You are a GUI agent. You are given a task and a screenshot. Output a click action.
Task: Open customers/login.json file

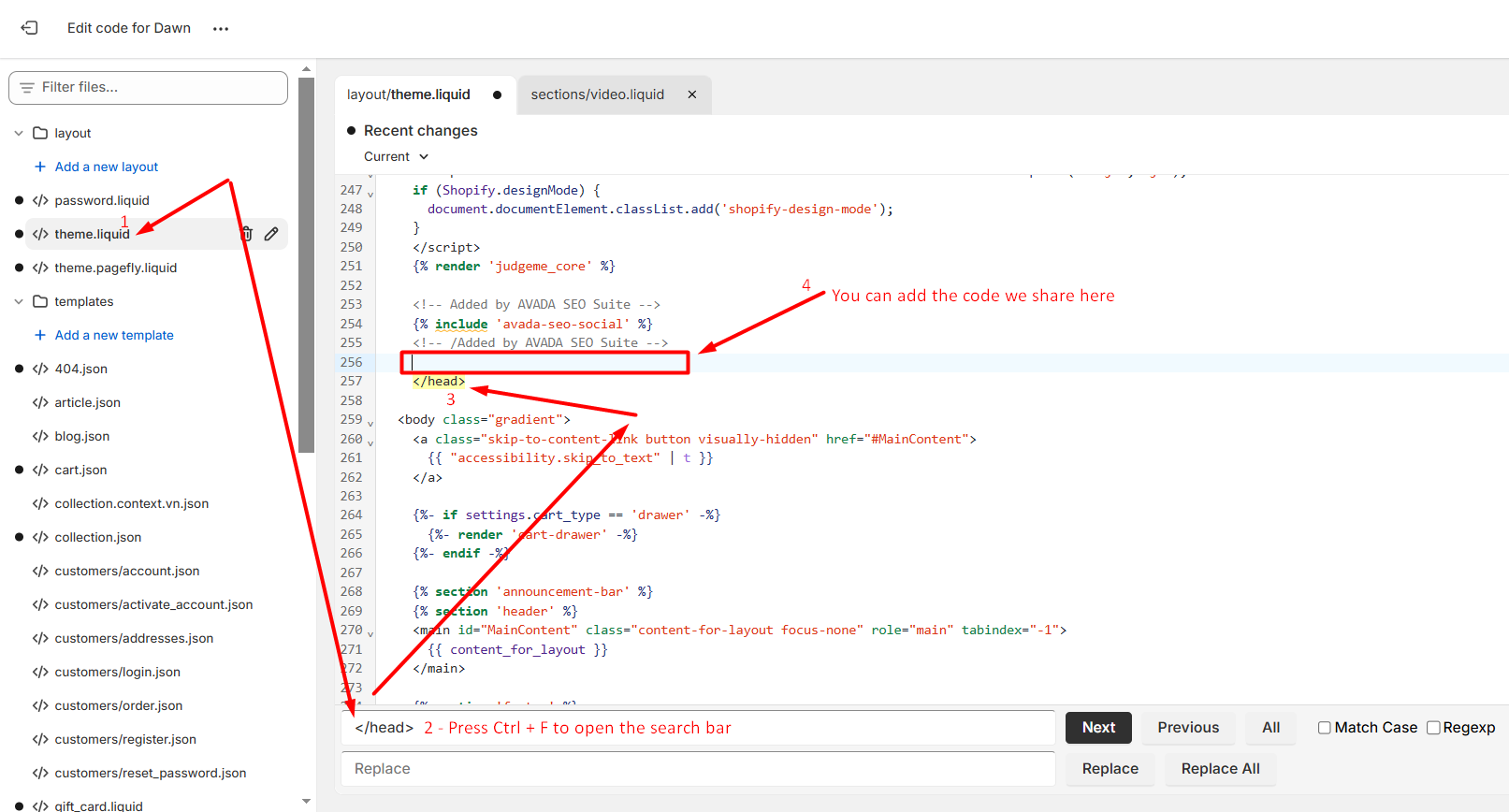click(x=118, y=672)
